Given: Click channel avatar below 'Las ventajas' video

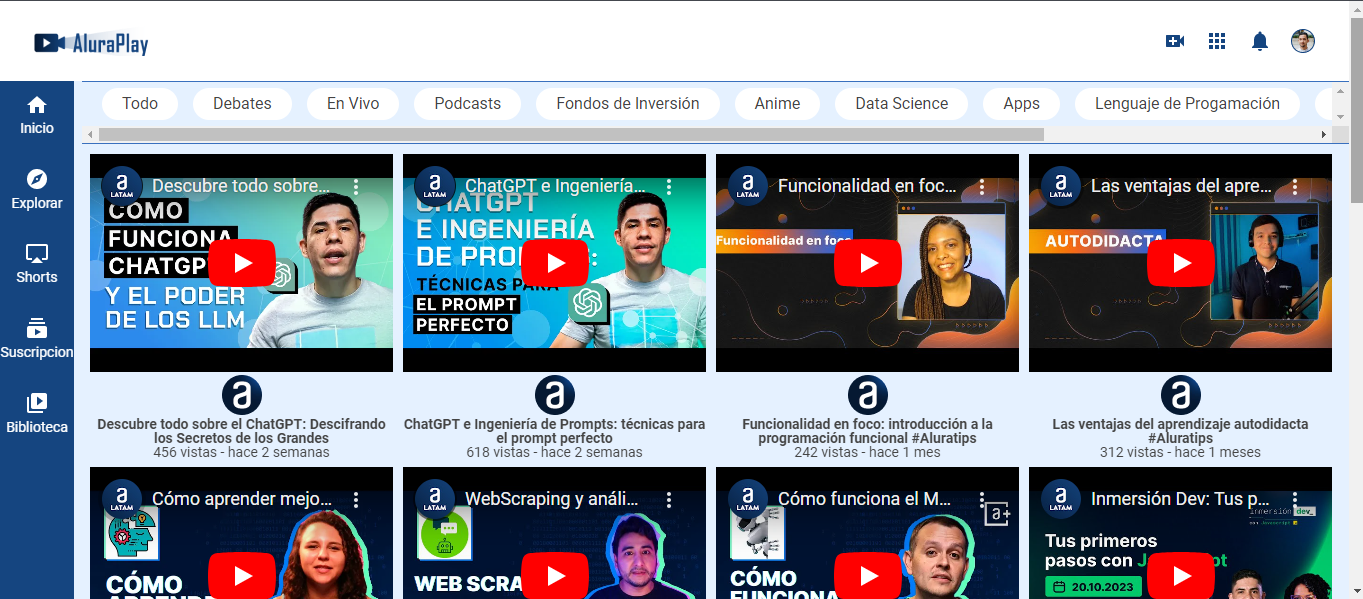Looking at the screenshot, I should (1181, 395).
